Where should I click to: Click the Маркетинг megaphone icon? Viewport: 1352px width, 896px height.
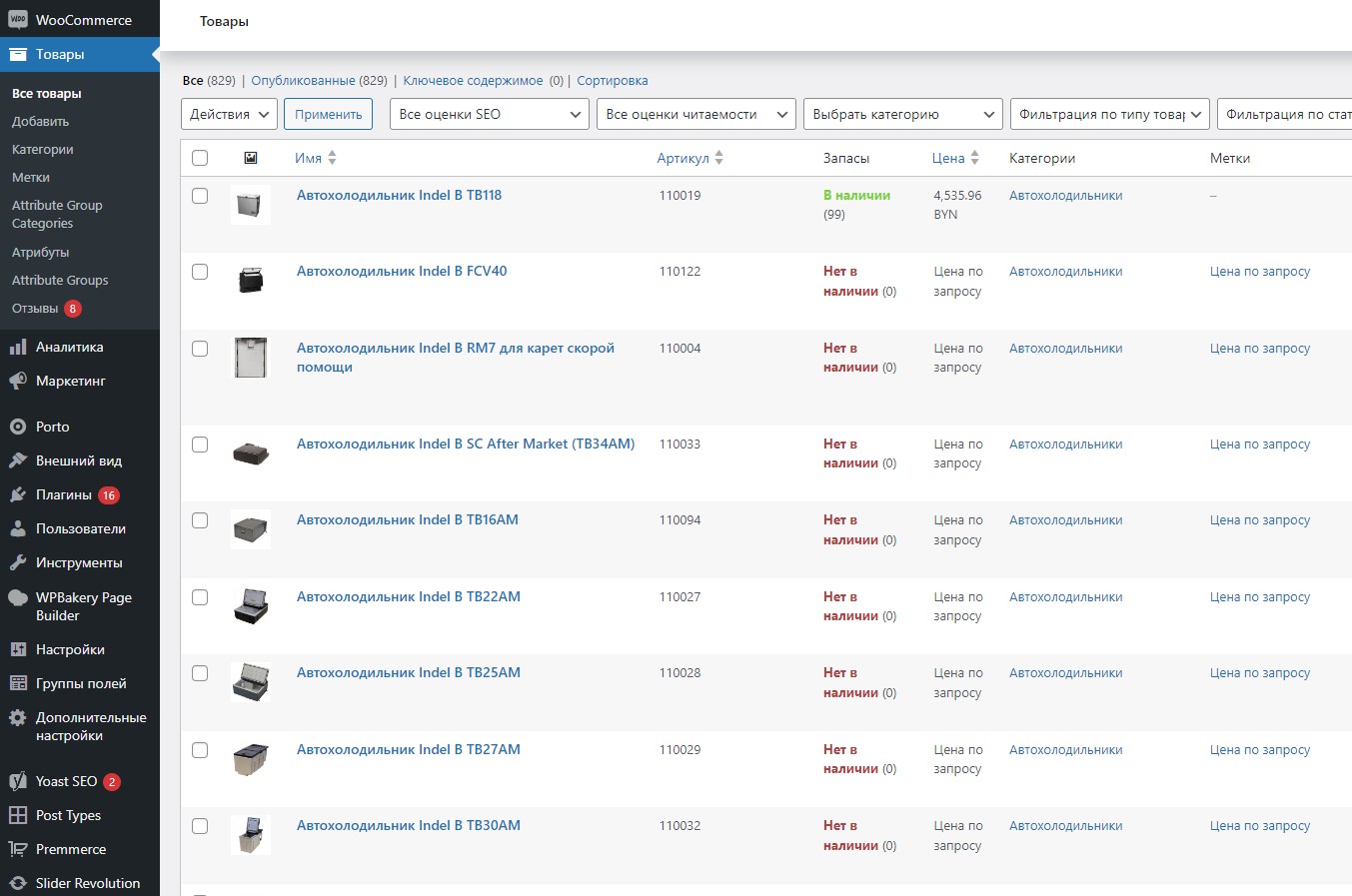pyautogui.click(x=18, y=381)
